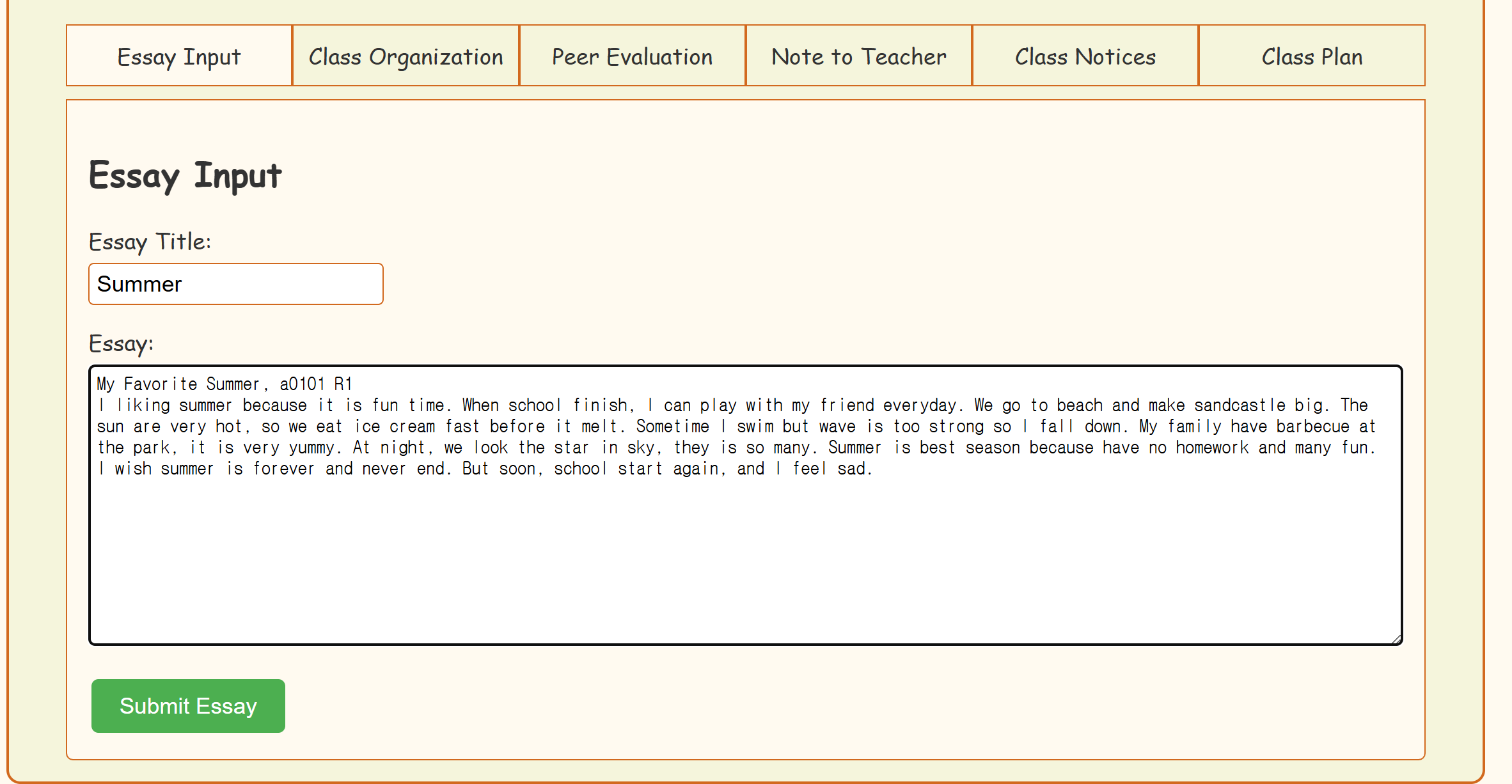1512x784 pixels.
Task: Click the Essay Input page heading
Action: 184,175
